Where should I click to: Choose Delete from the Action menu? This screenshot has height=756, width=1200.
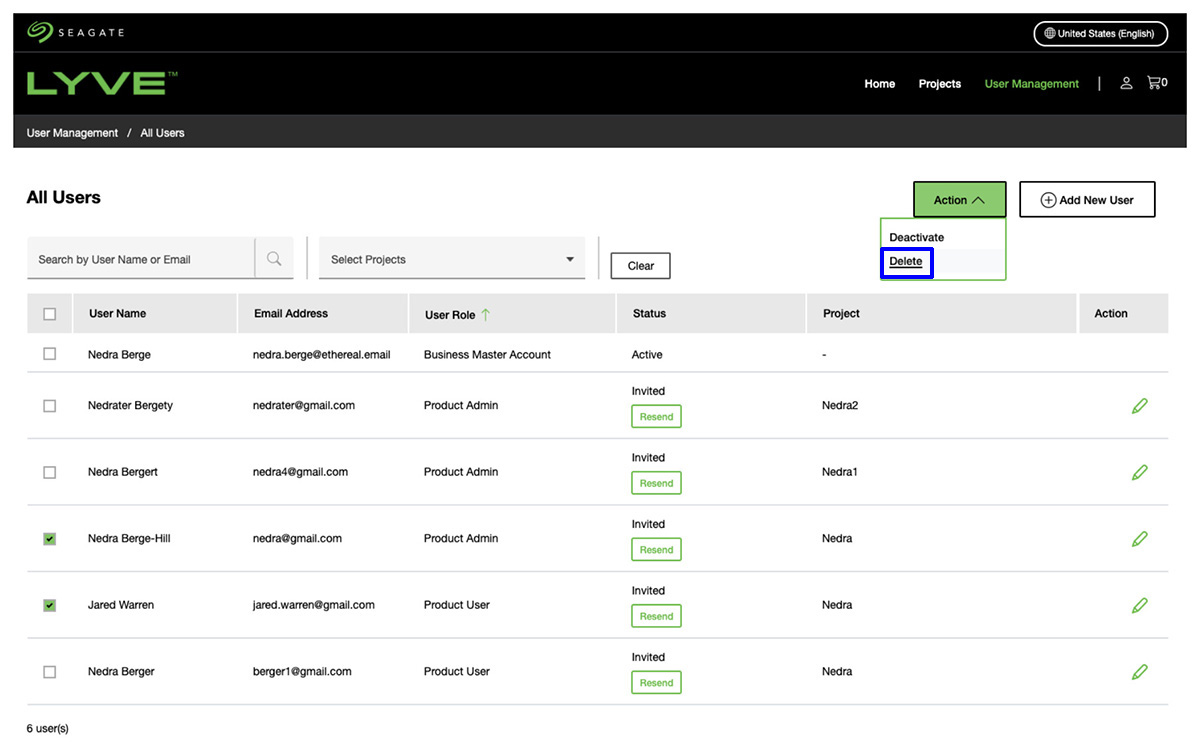906,262
